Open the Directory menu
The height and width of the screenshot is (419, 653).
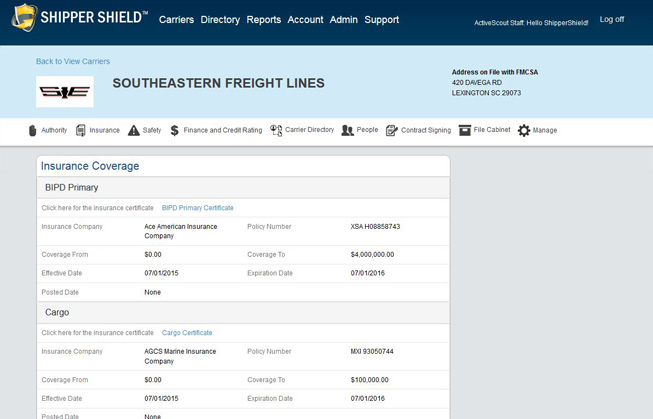tap(220, 20)
